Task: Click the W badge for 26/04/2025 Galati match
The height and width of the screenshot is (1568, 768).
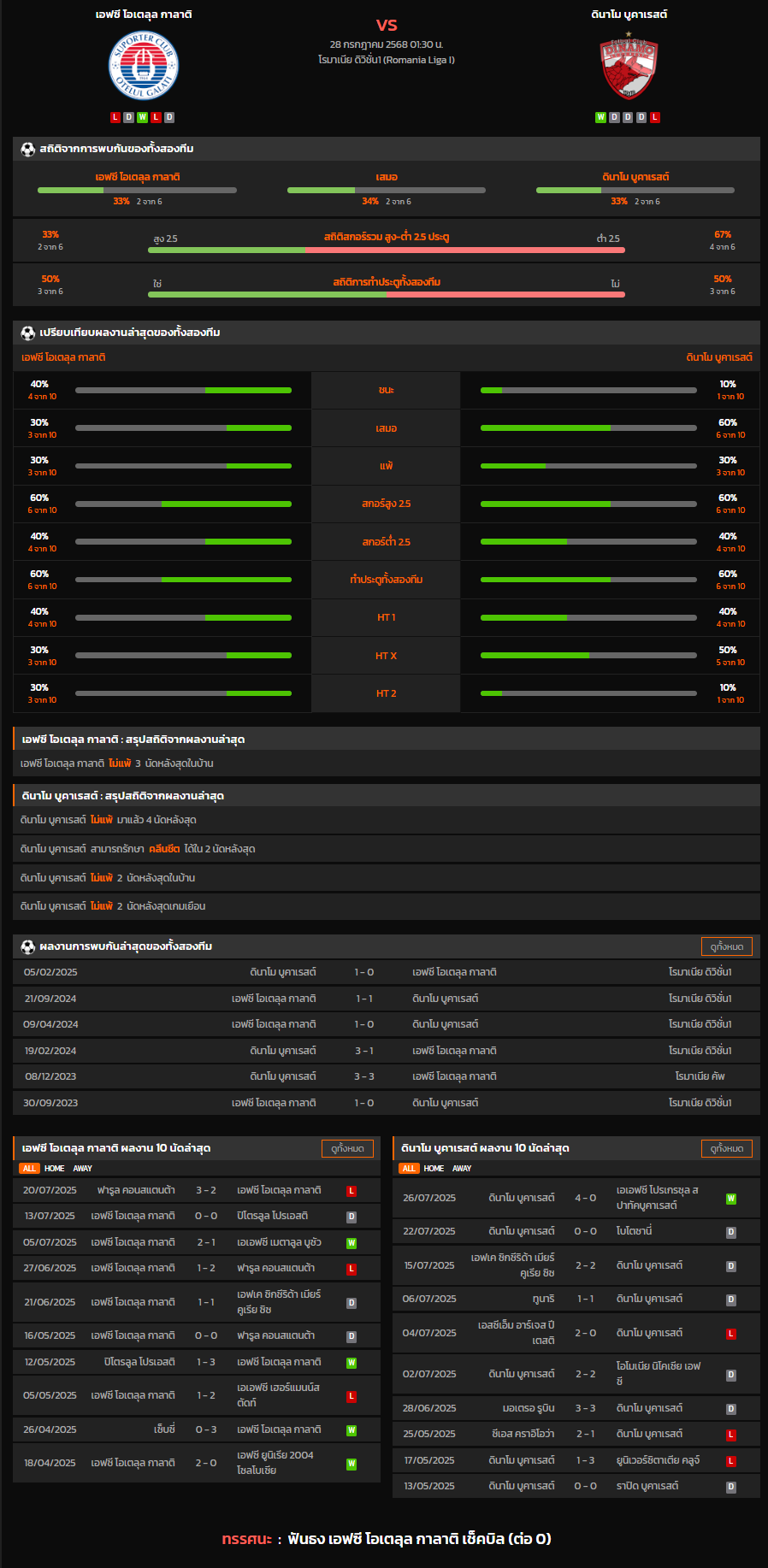Action: [x=352, y=1430]
